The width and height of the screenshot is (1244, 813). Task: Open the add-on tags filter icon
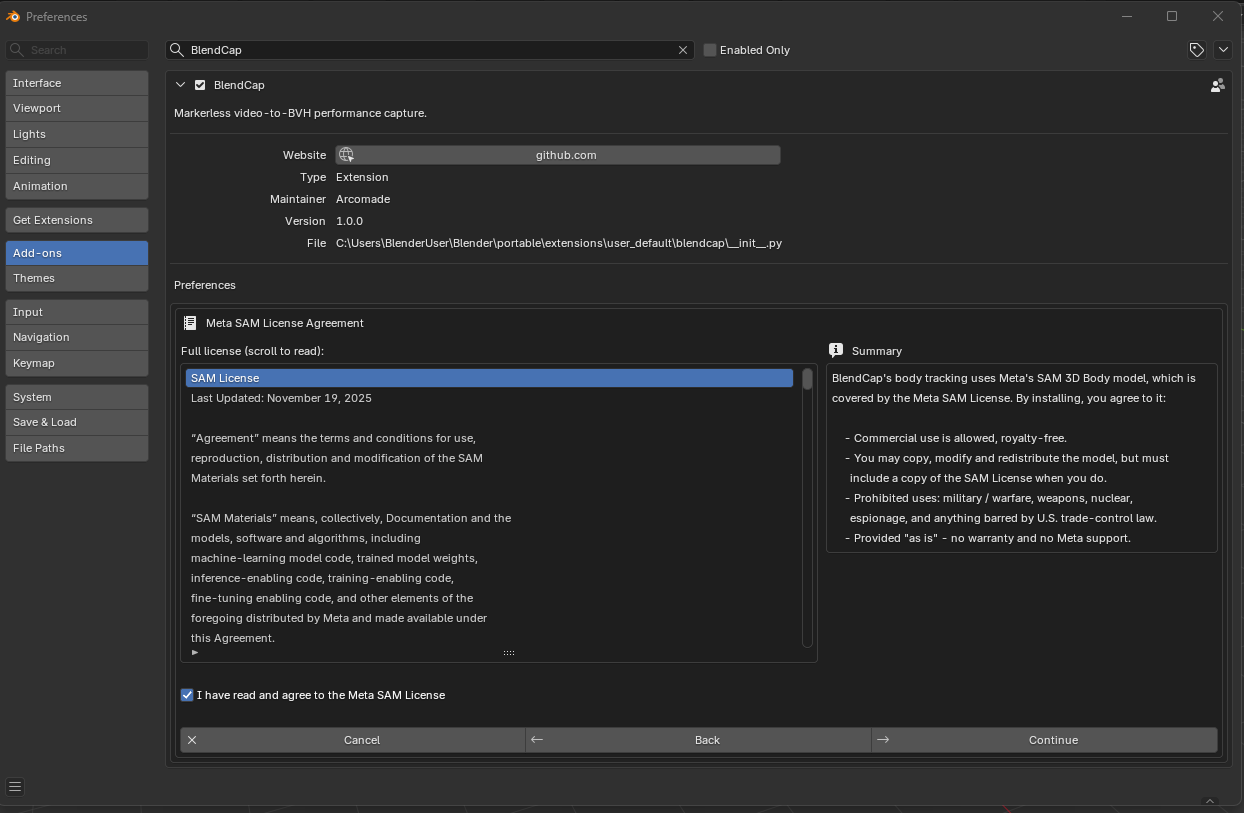click(x=1196, y=50)
